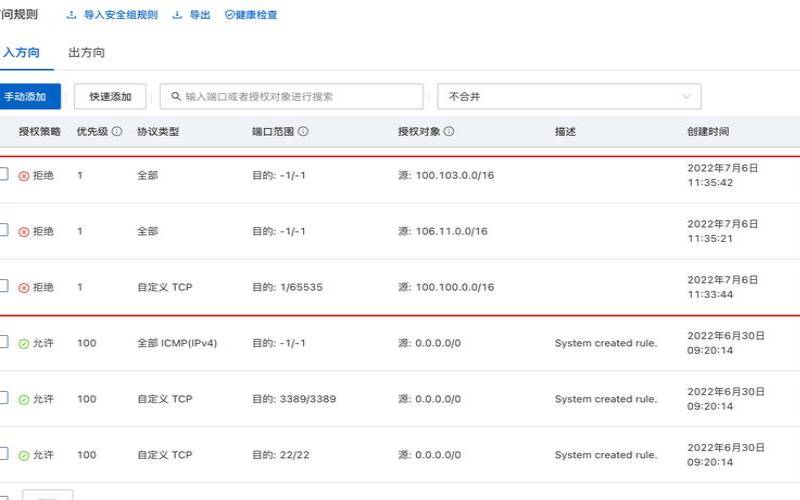Click creation time 11:33:44 cell
800x500 pixels.
[722, 287]
